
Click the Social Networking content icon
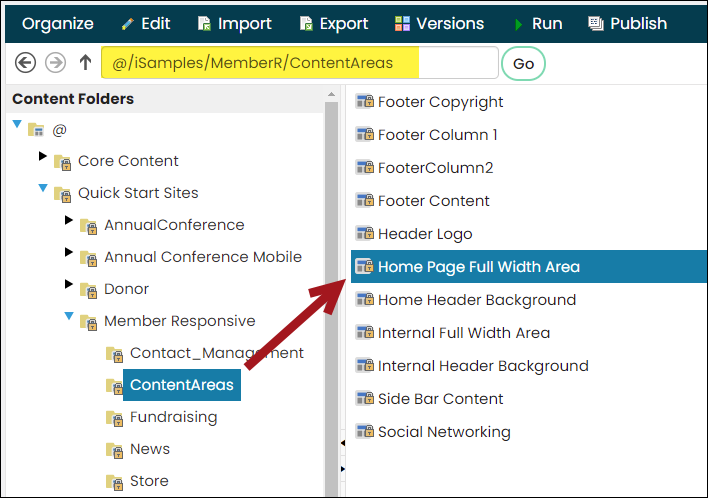(365, 431)
